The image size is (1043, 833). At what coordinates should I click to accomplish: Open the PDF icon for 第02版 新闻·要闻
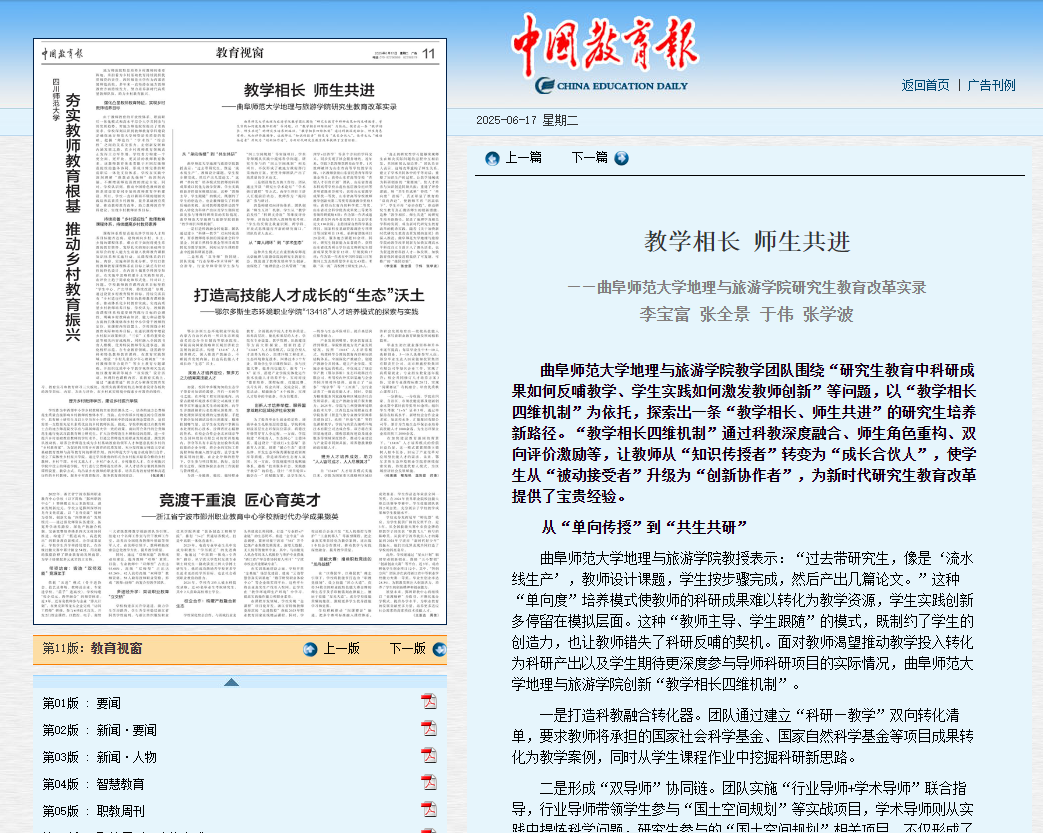click(428, 729)
